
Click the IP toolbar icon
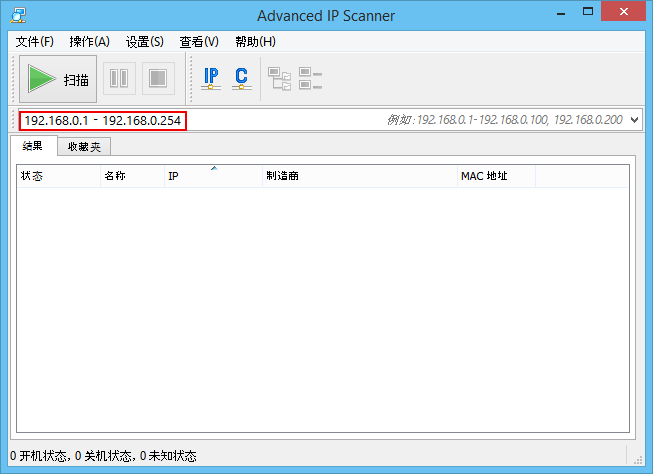[211, 79]
